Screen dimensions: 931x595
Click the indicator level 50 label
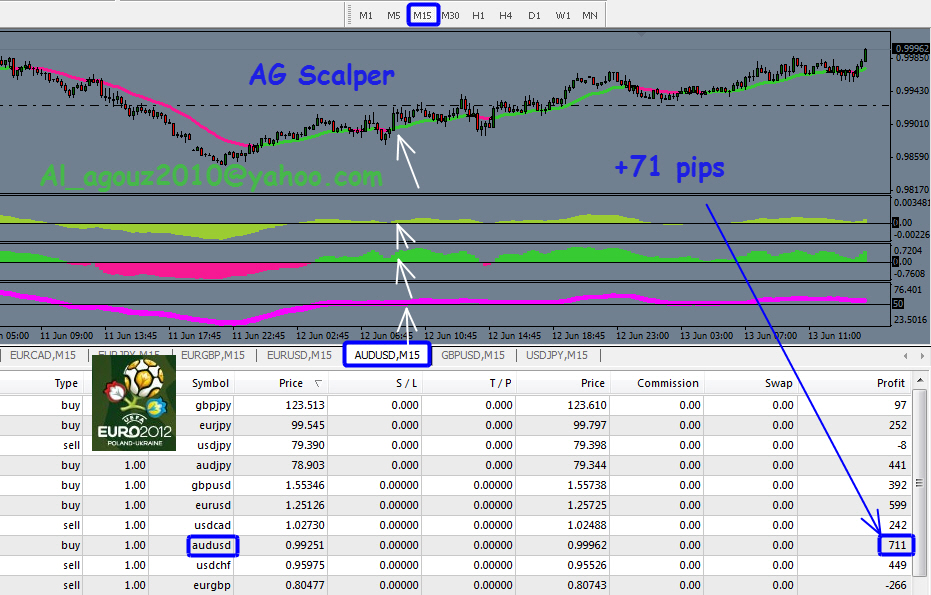898,303
